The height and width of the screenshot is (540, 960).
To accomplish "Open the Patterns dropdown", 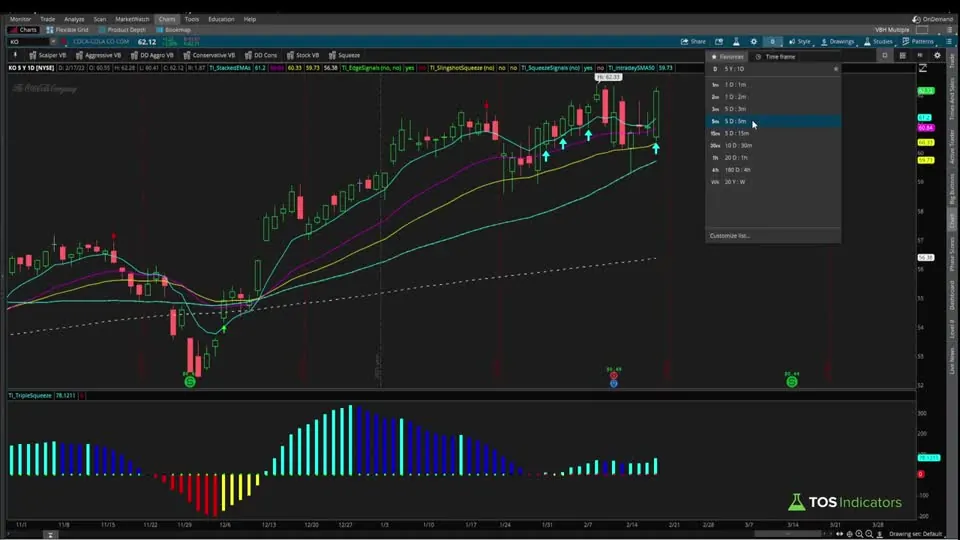I will (918, 42).
